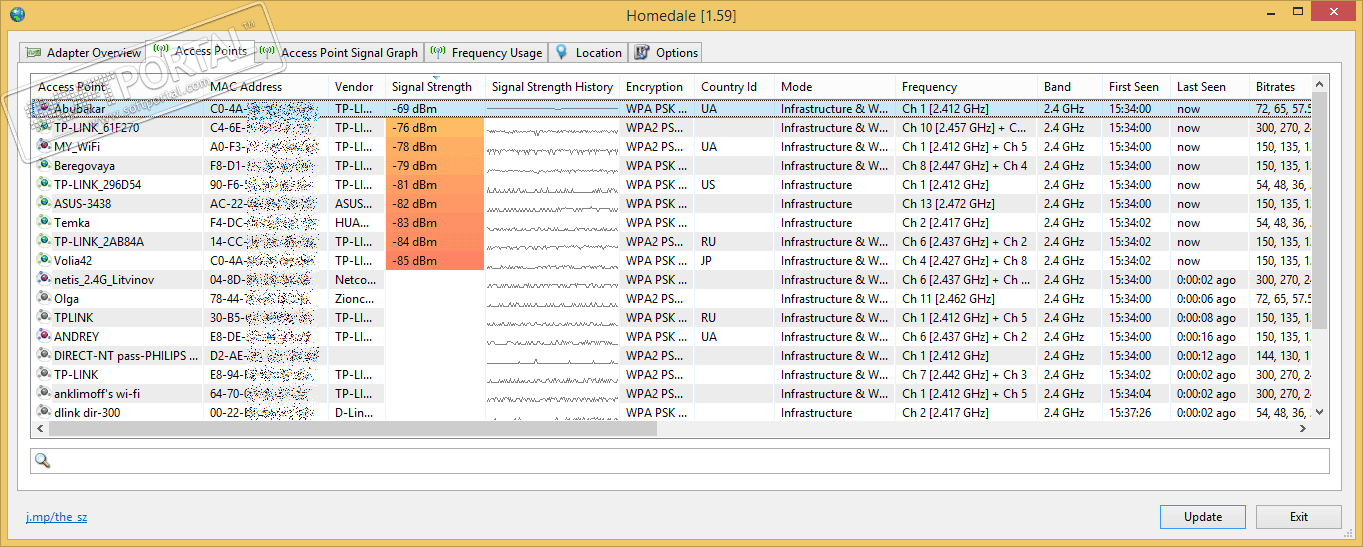
Task: Click the -85 dBm signal strength cell
Action: click(x=435, y=261)
